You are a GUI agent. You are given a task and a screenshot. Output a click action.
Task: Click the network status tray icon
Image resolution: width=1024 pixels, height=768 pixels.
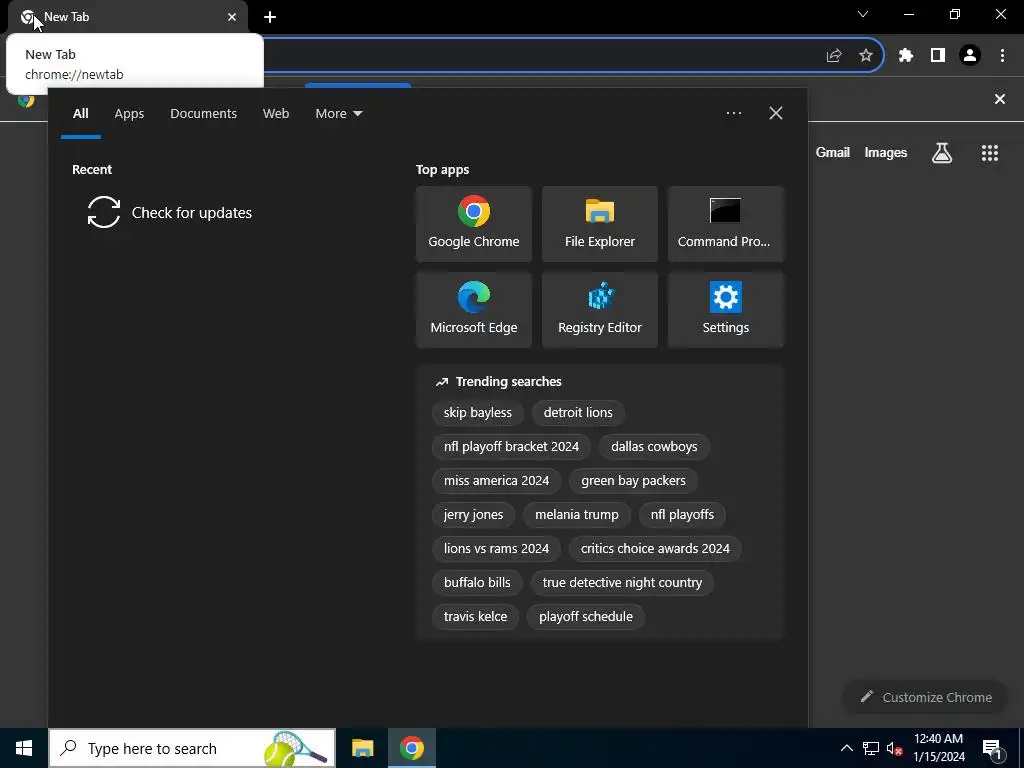[871, 748]
